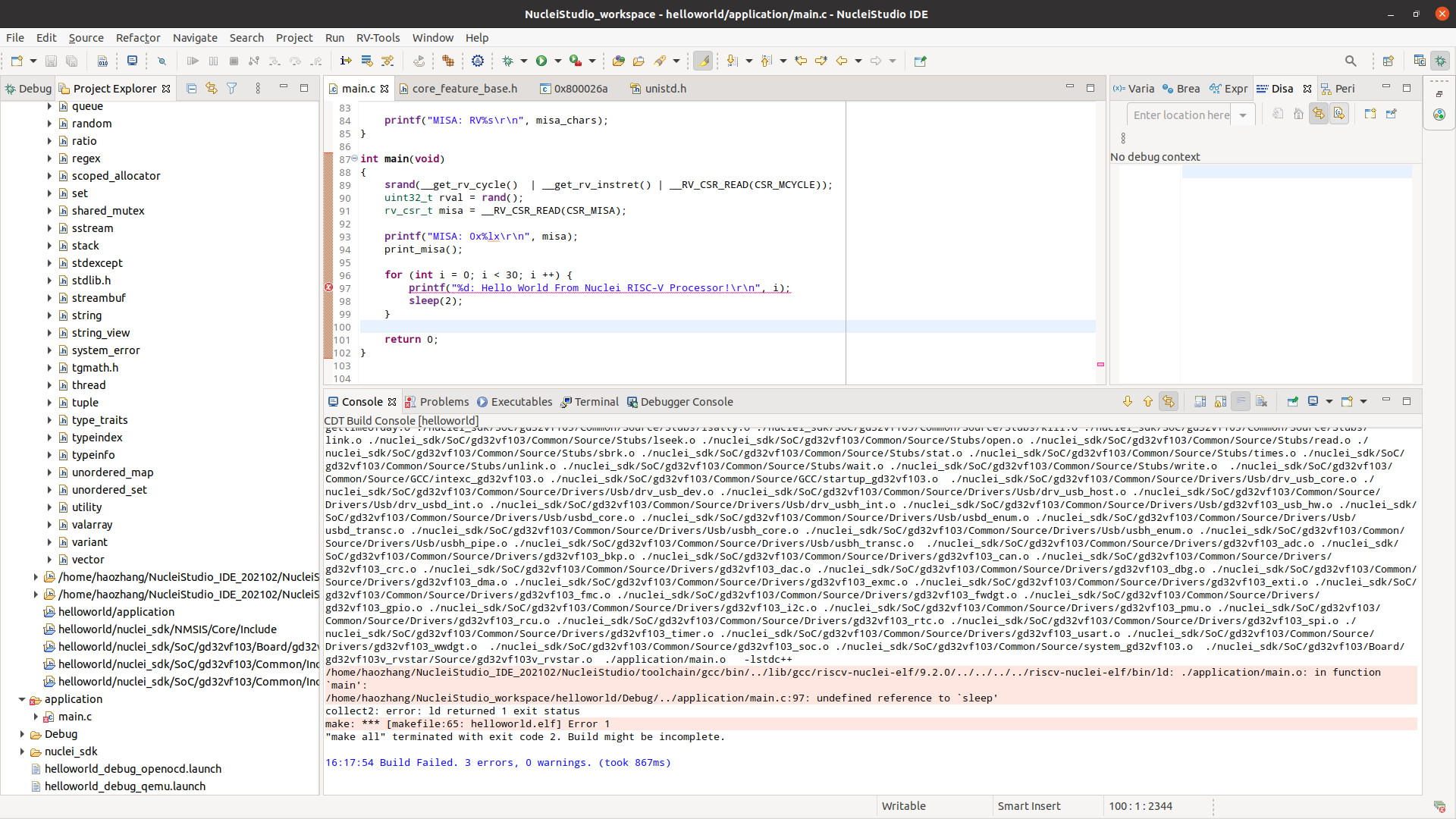Toggle Link with Editor in Project Explorer
Viewport: 1456px width, 819px height.
tap(212, 89)
